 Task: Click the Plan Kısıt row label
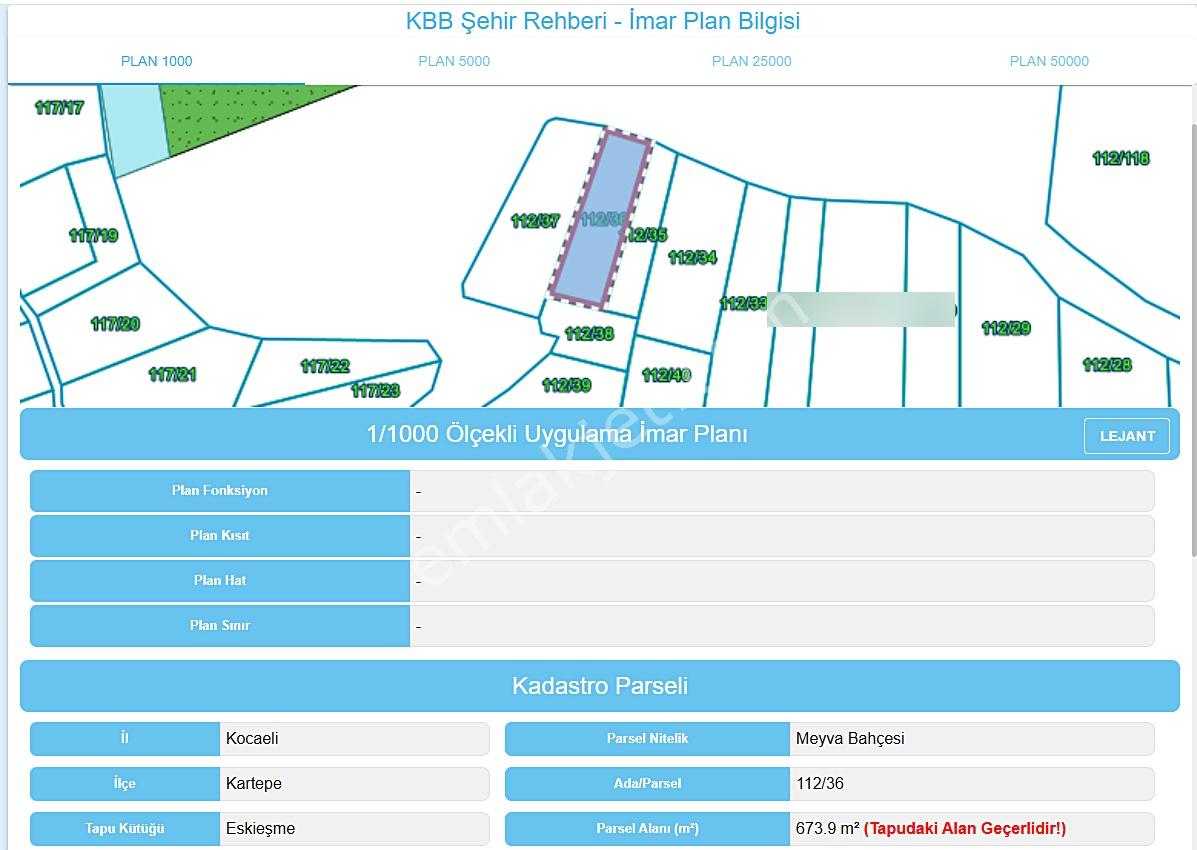tap(220, 535)
